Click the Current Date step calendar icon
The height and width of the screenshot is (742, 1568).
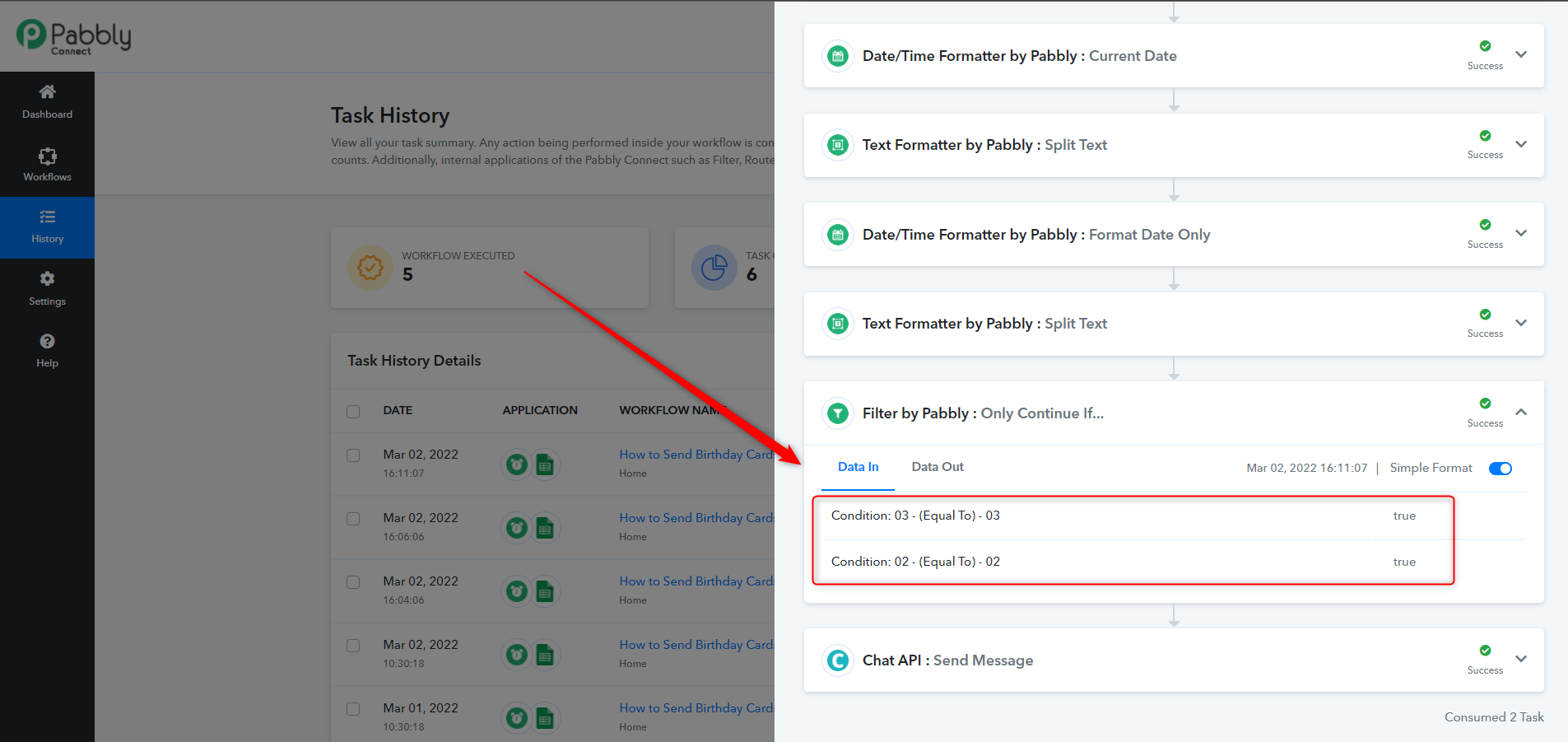coord(838,56)
